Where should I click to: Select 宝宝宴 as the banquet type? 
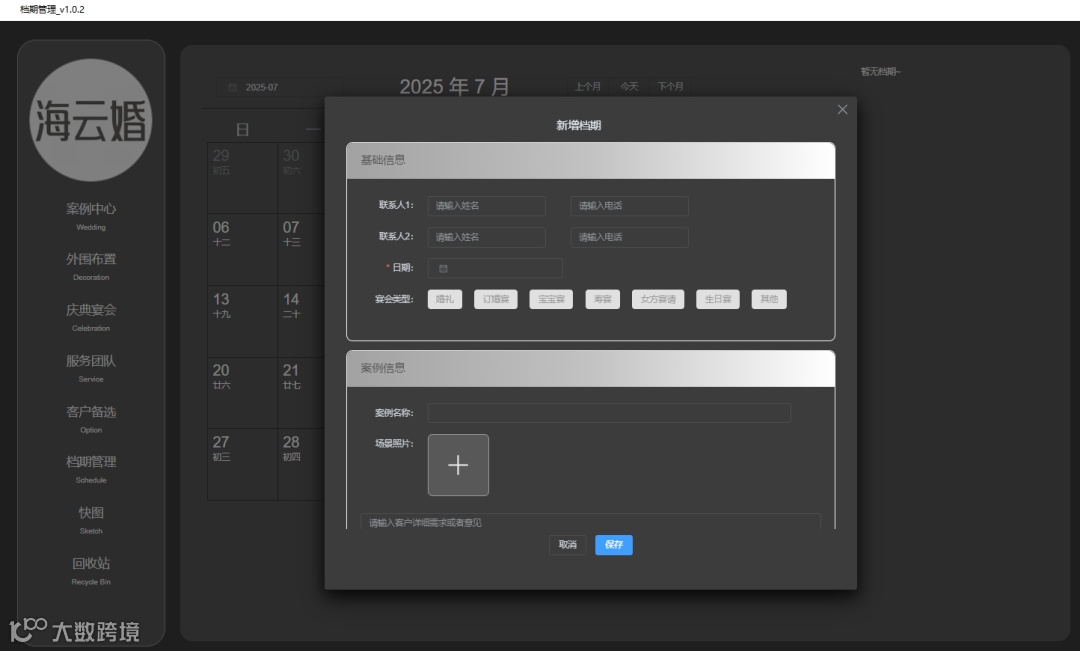coord(551,299)
